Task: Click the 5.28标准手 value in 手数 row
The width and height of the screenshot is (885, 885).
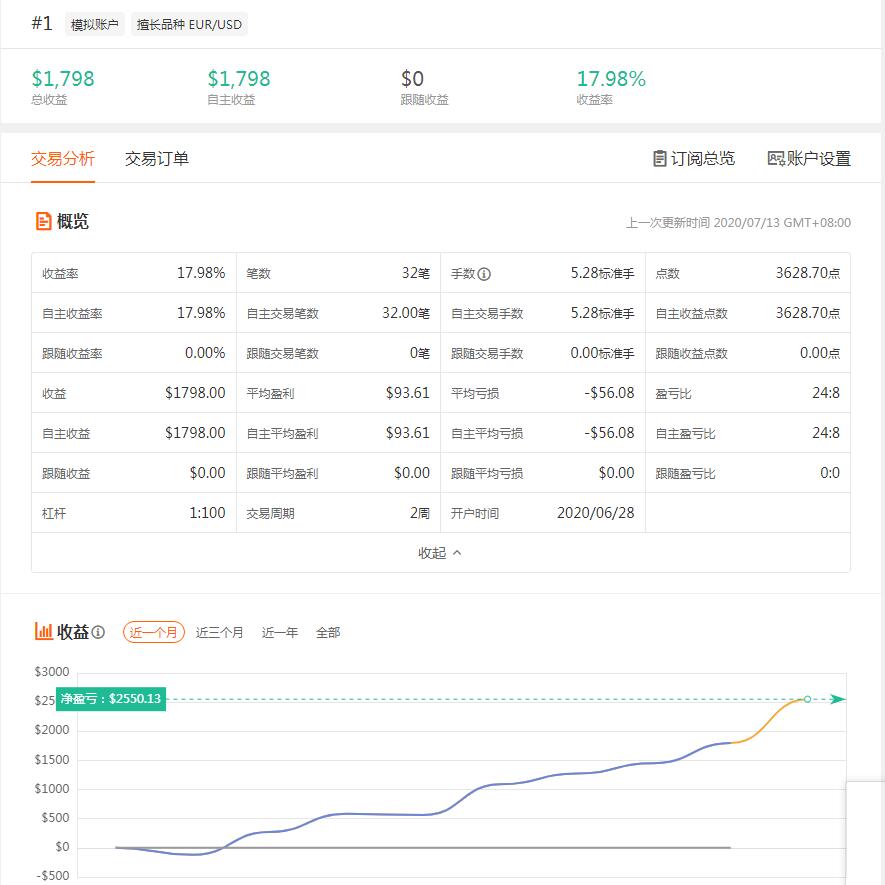Action: click(602, 273)
